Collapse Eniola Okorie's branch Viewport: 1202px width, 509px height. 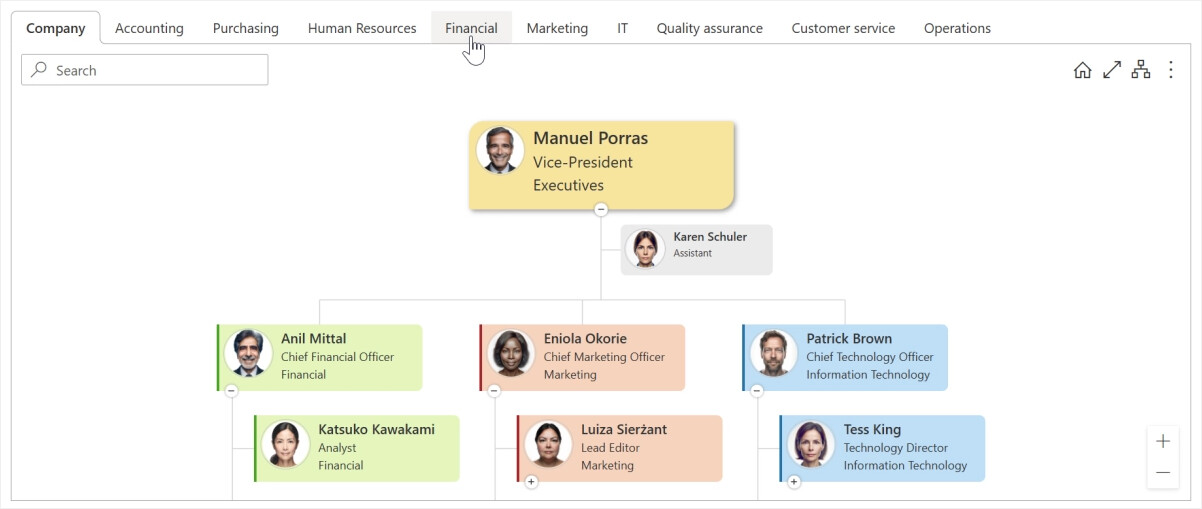(494, 391)
